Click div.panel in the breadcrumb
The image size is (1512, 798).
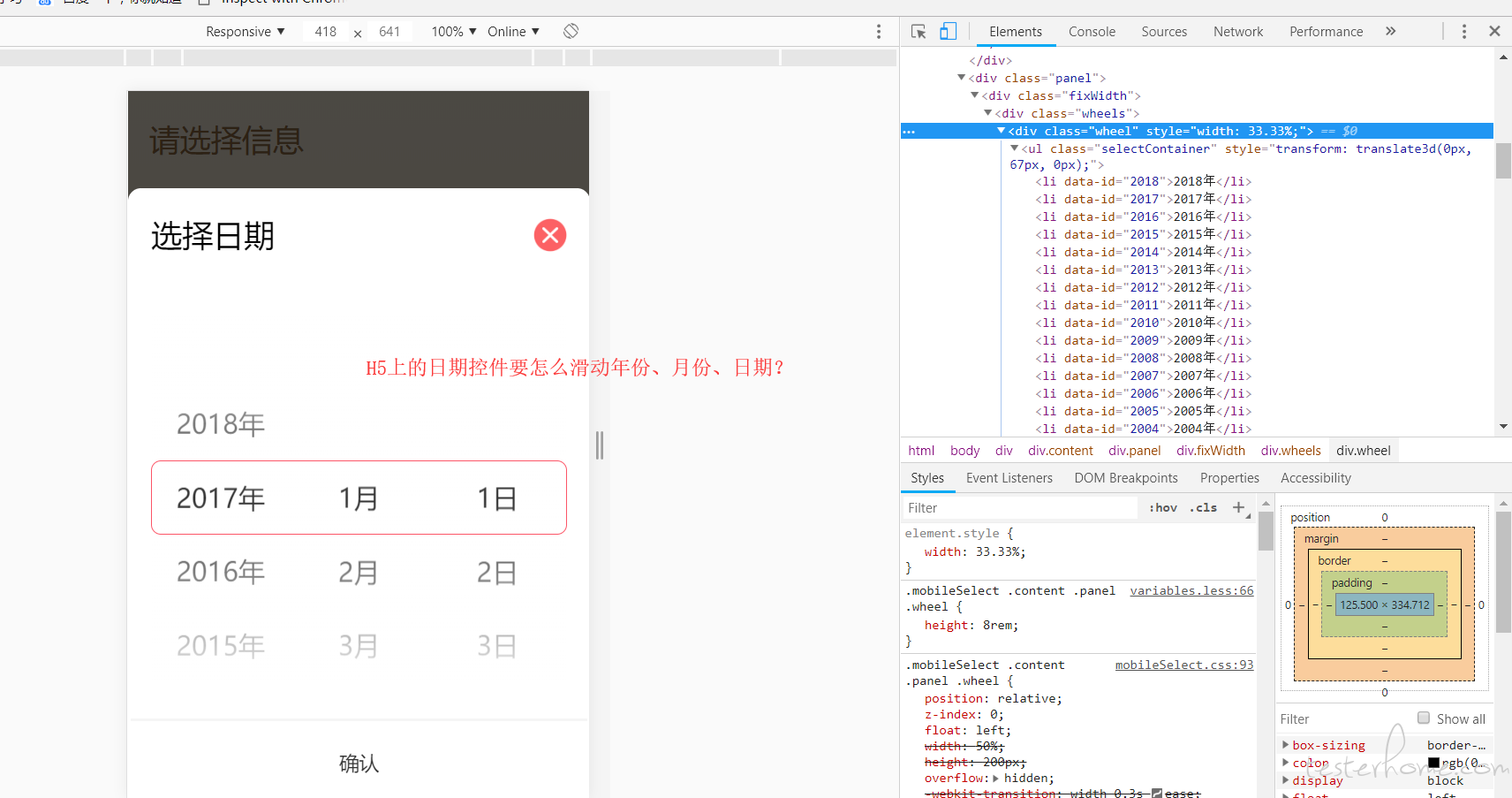[1135, 451]
